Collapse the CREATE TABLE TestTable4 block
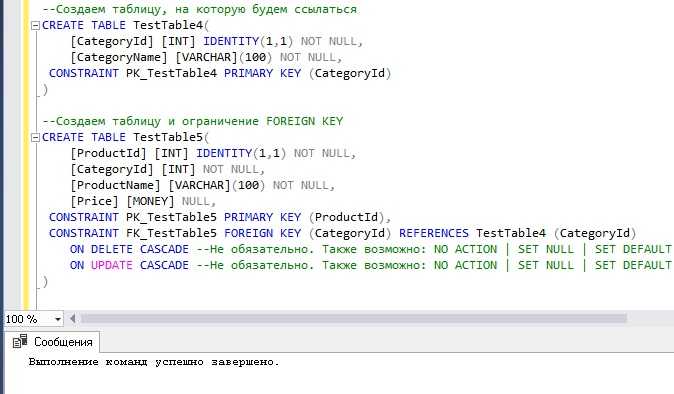674x394 pixels. click(36, 26)
